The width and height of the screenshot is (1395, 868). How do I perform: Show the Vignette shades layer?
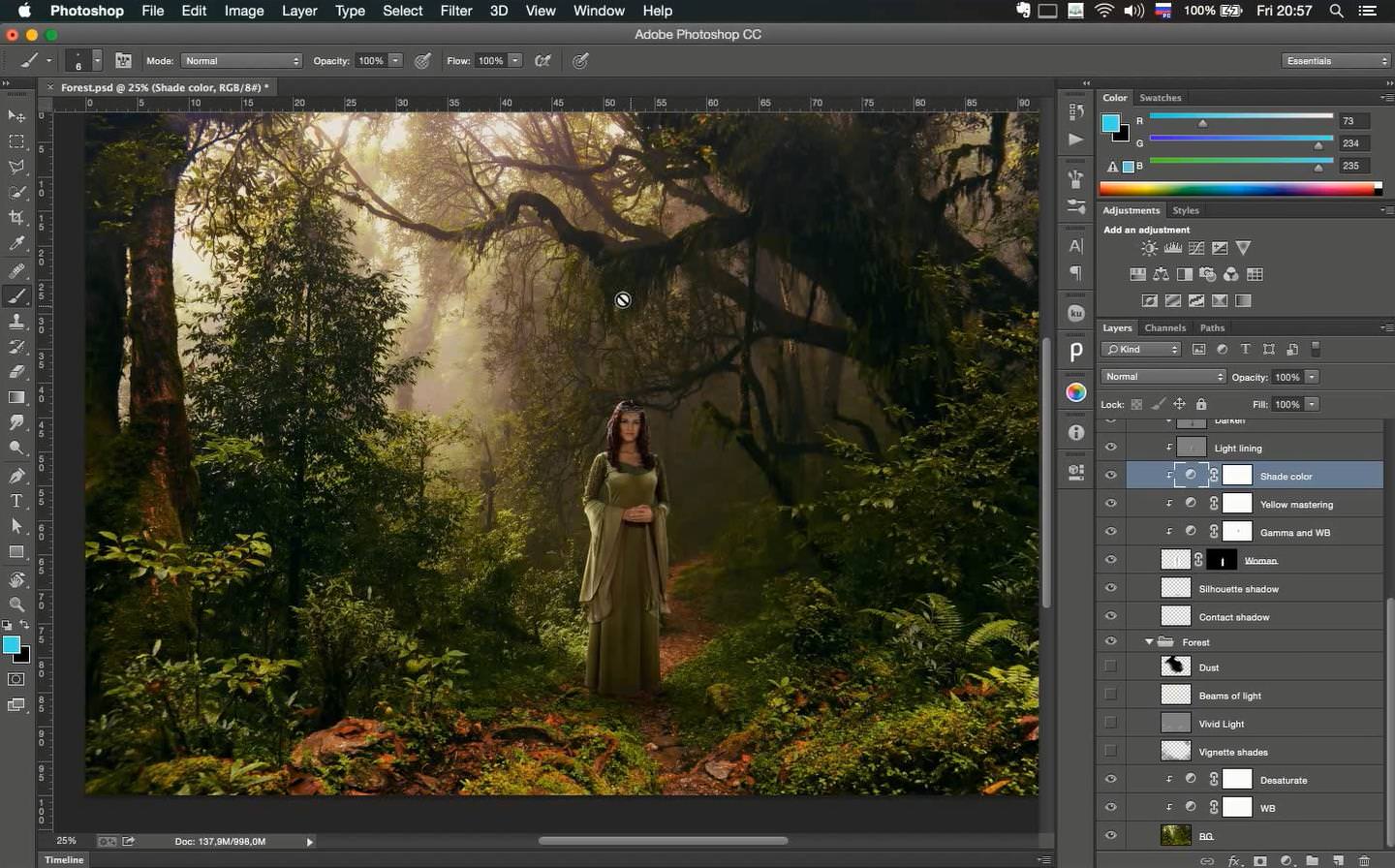pos(1111,751)
